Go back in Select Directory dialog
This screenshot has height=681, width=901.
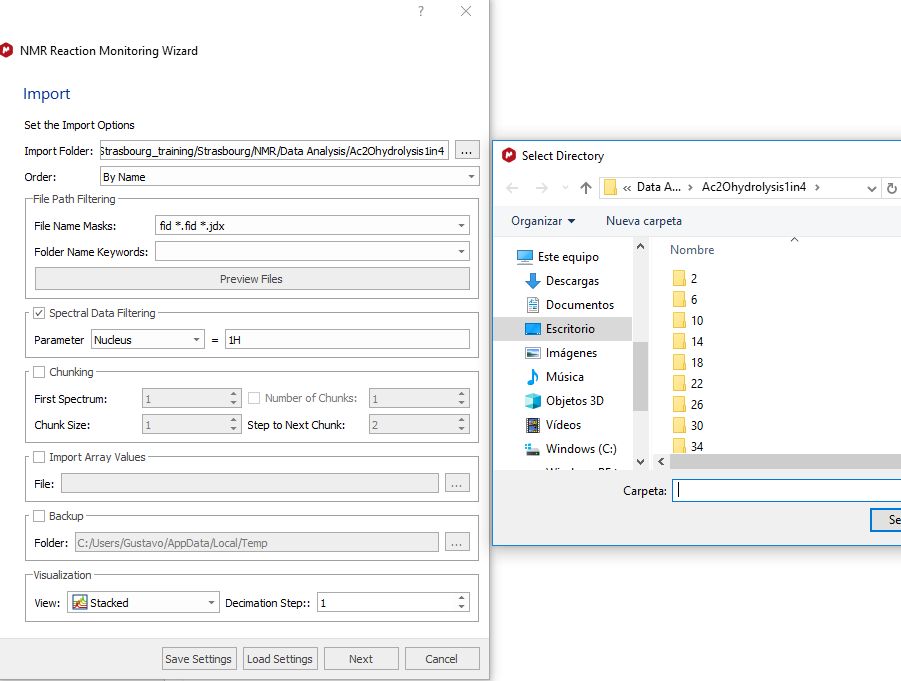513,188
